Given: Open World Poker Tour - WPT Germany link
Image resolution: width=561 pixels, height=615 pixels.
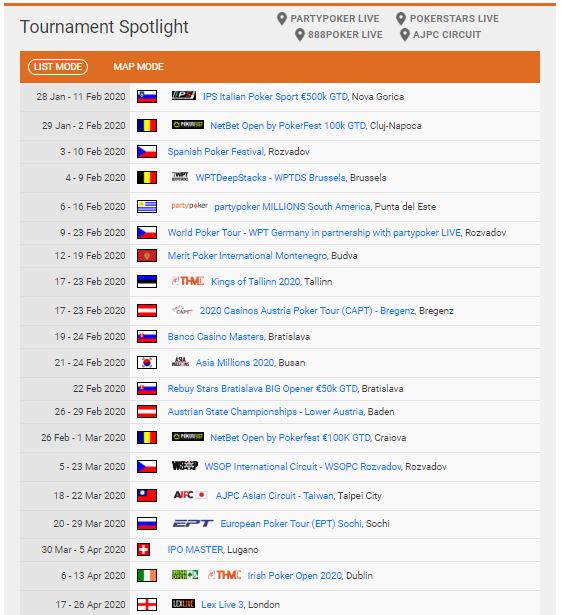Looking at the screenshot, I should pyautogui.click(x=314, y=232).
